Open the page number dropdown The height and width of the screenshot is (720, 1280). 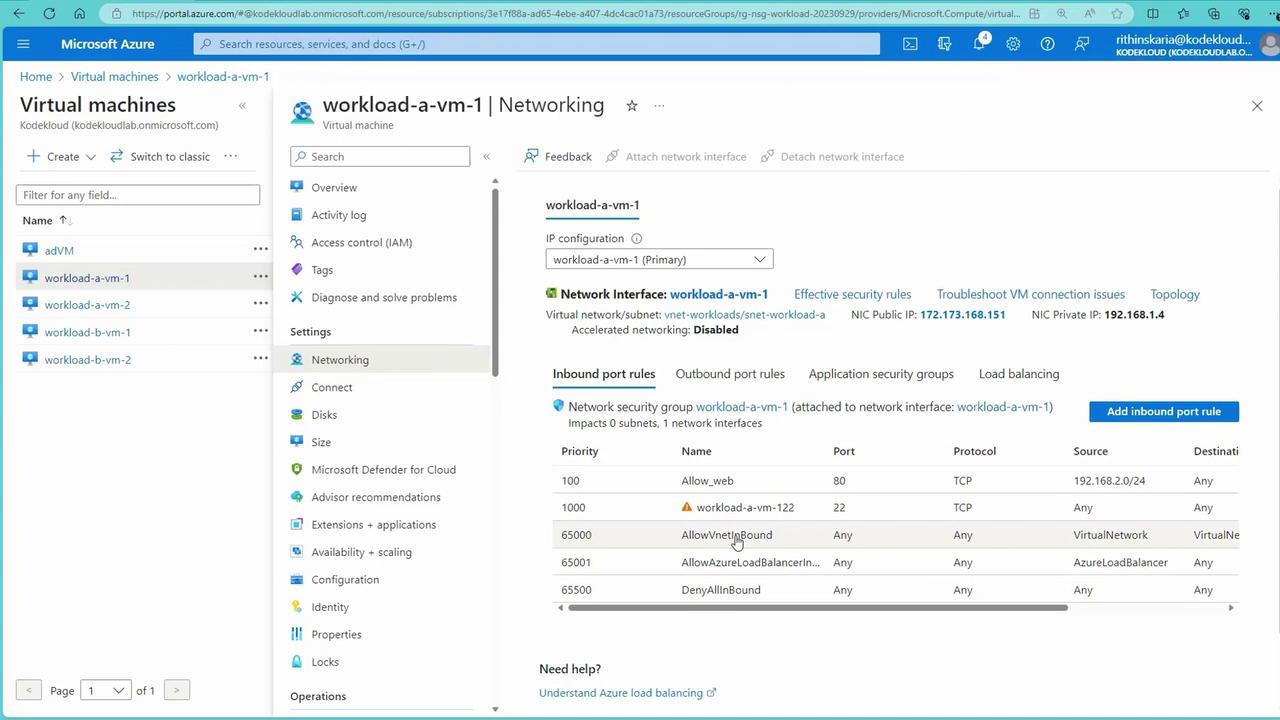tap(105, 690)
